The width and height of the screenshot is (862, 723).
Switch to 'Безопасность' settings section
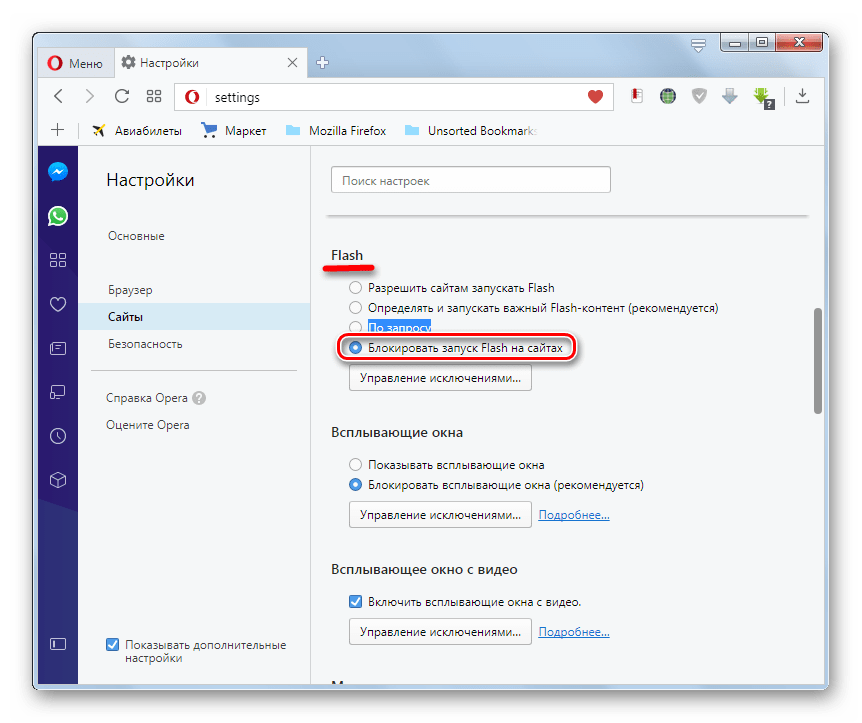tap(145, 344)
